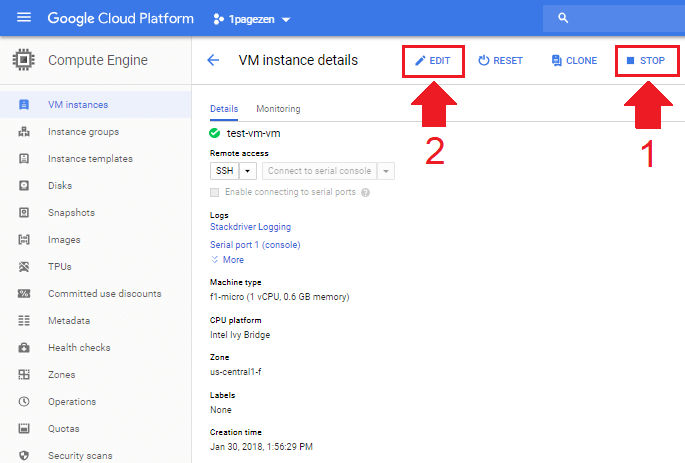Screen dimensions: 685x463
Task: Click the Operations clock icon
Action: [24, 401]
